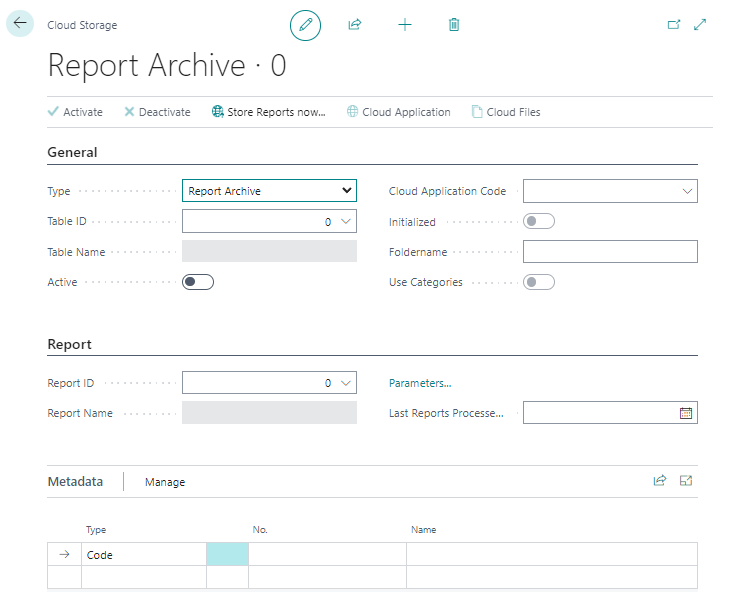This screenshot has width=745, height=592.
Task: Click the Parameters link
Action: pyautogui.click(x=420, y=383)
